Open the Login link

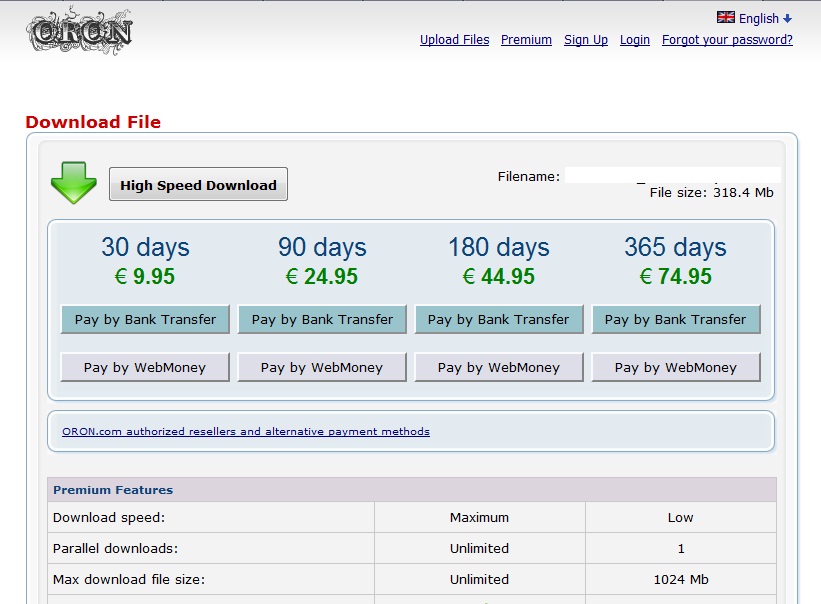[634, 40]
